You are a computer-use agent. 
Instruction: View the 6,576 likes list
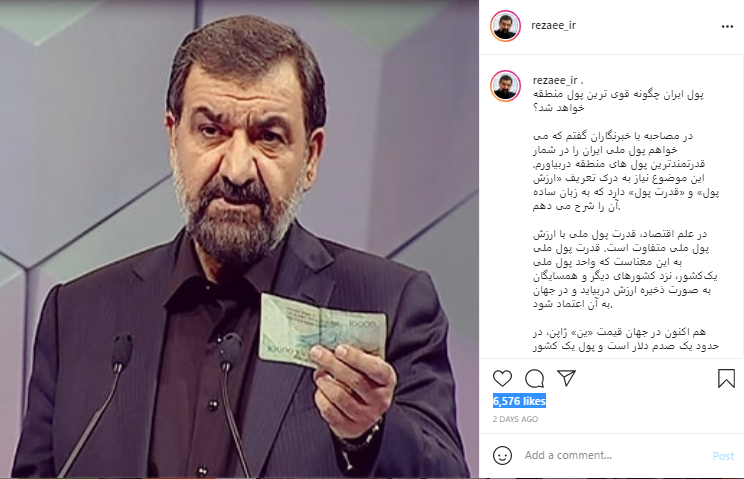point(519,401)
